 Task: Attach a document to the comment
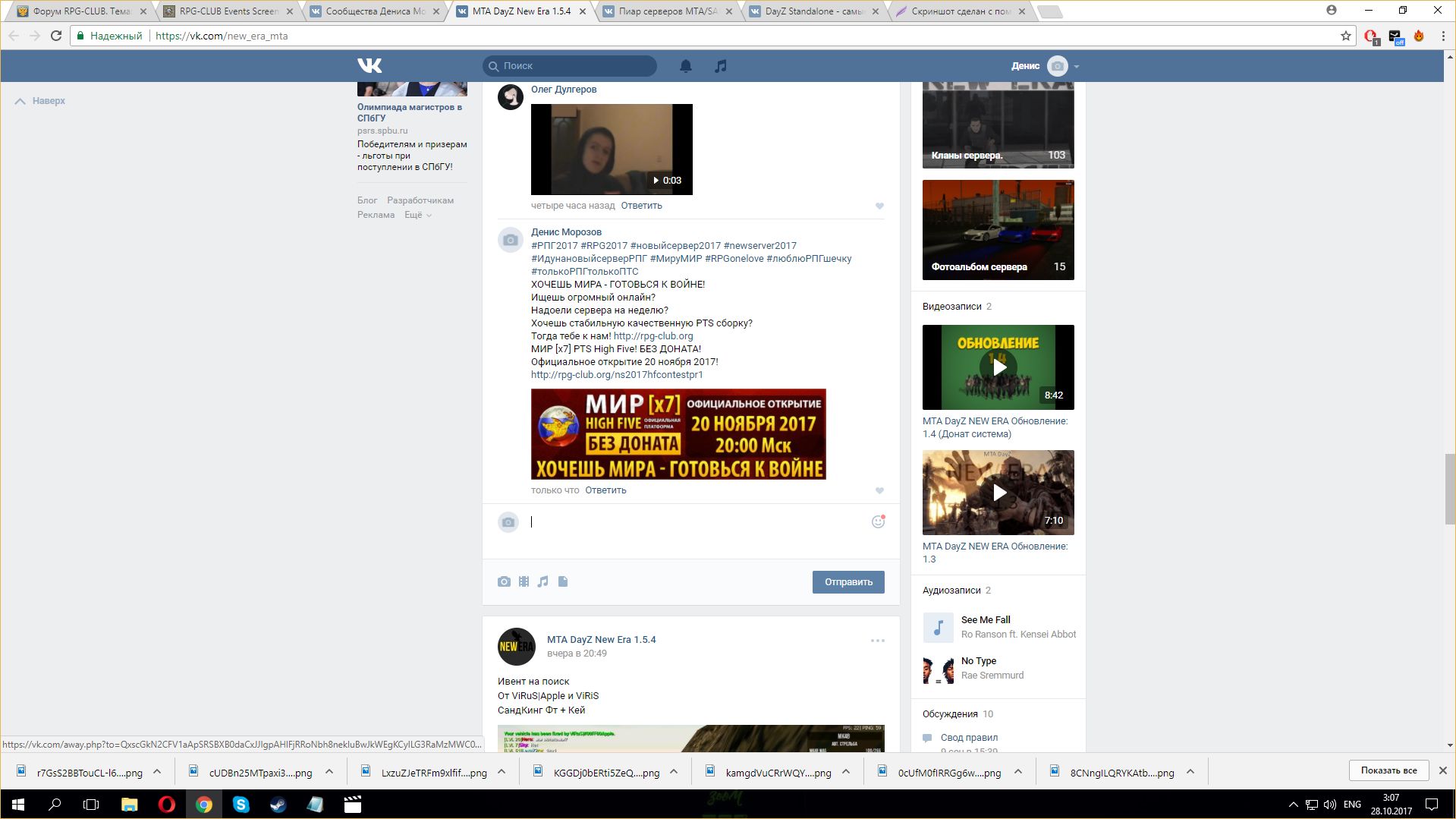pos(563,581)
